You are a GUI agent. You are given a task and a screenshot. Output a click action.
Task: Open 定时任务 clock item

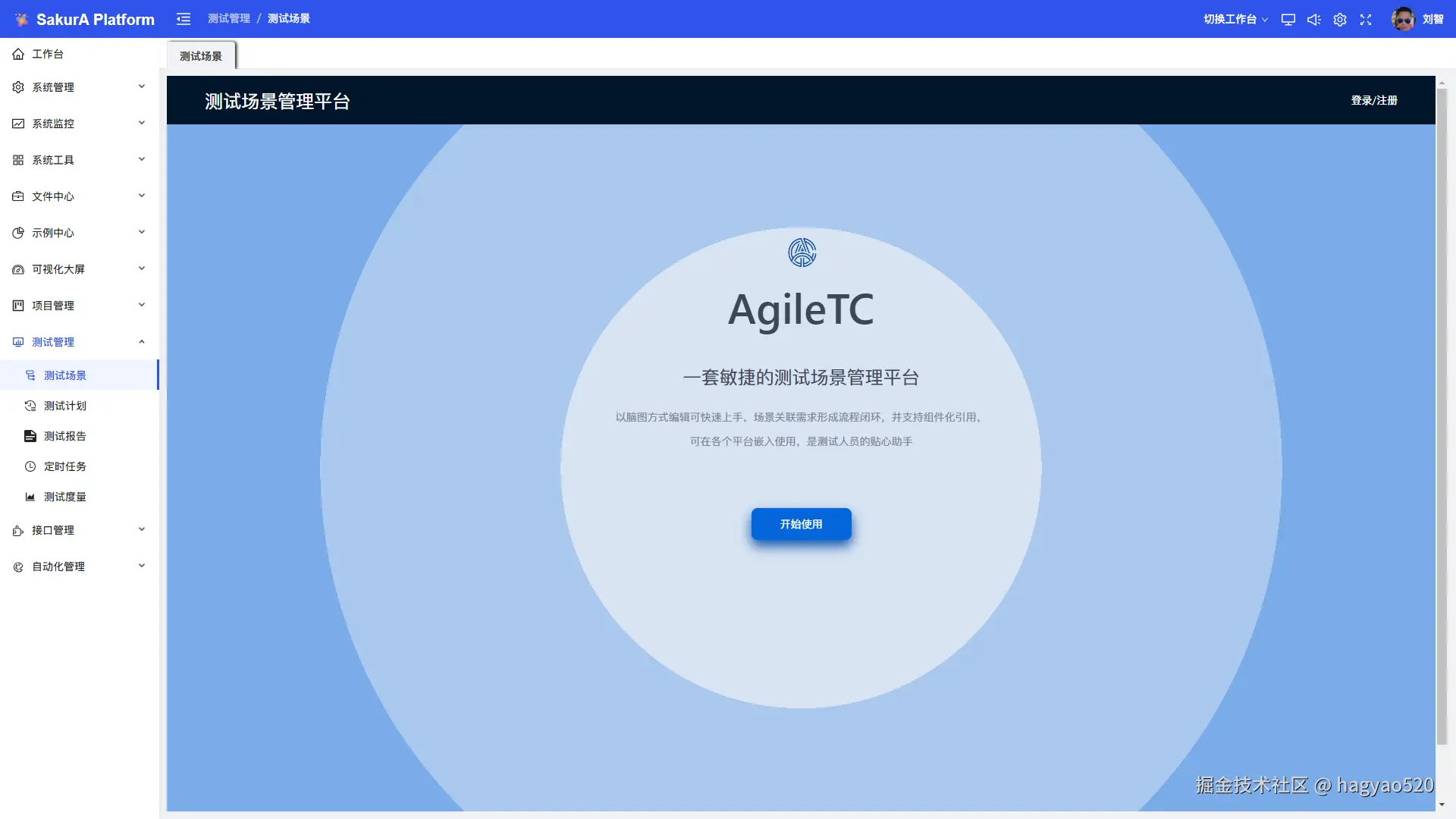[x=65, y=466]
